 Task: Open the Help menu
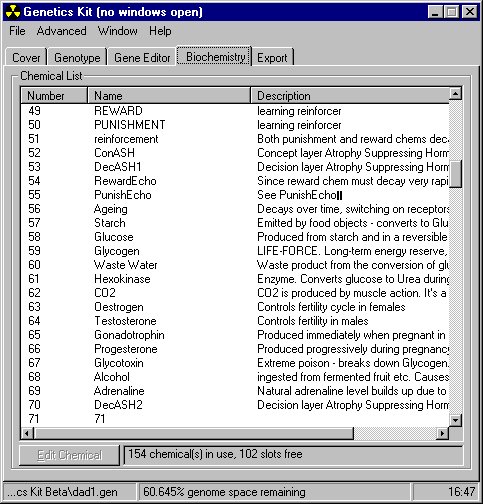[x=160, y=31]
